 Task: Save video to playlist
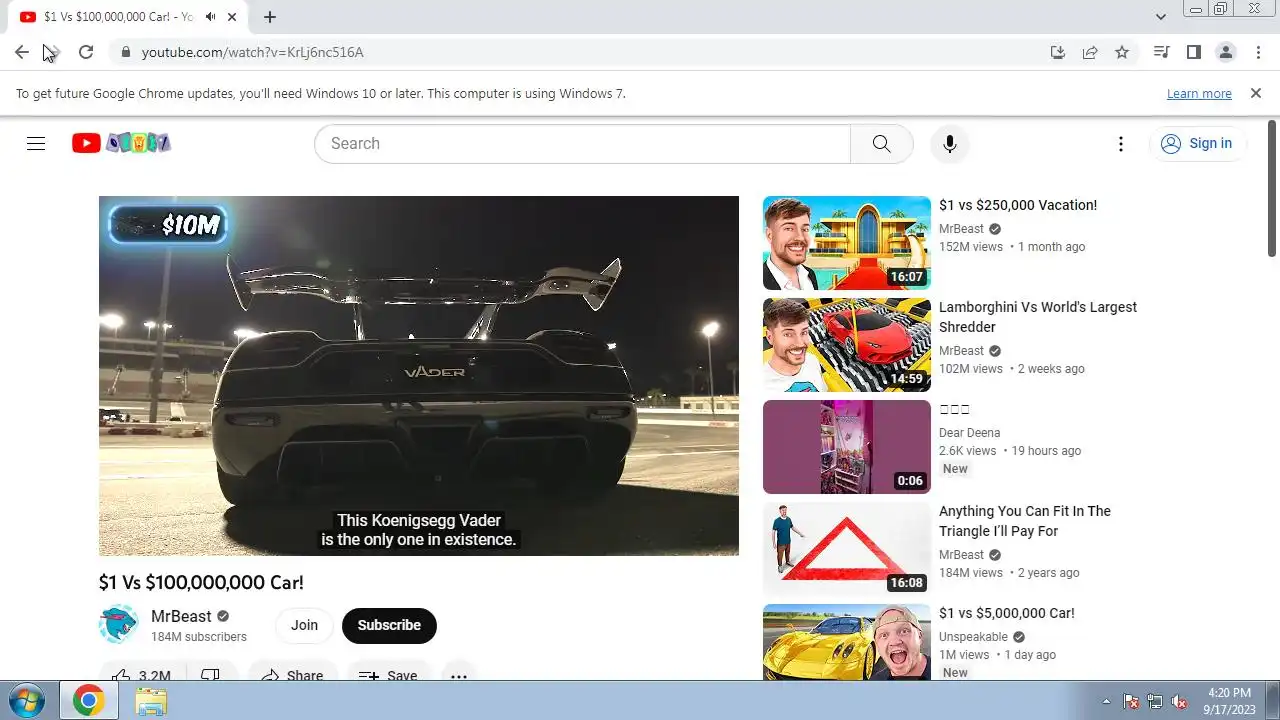click(388, 676)
